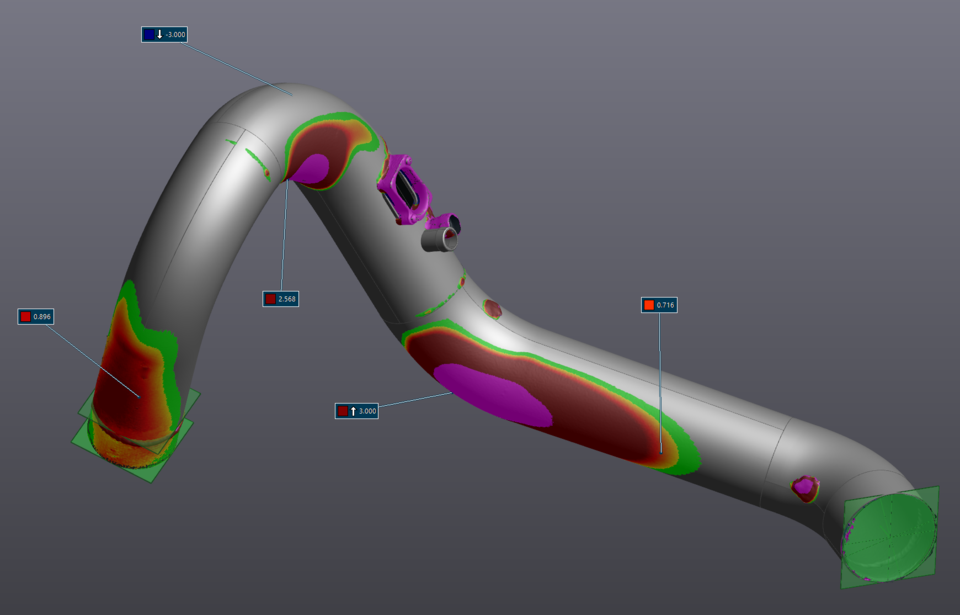Image resolution: width=960 pixels, height=615 pixels.
Task: Click the up-arrow icon in the 3.000 annotation
Action: coord(352,409)
